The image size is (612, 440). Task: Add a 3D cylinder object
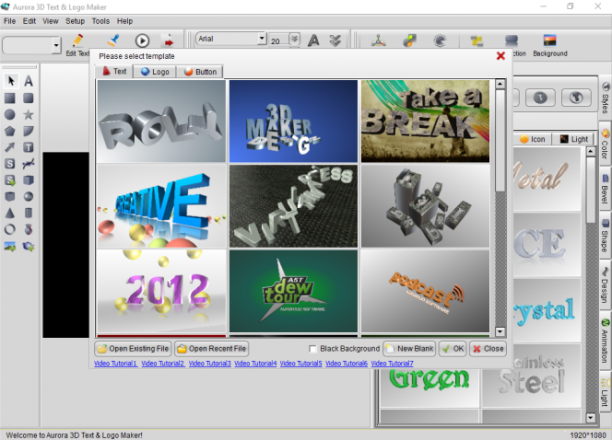coord(28,213)
